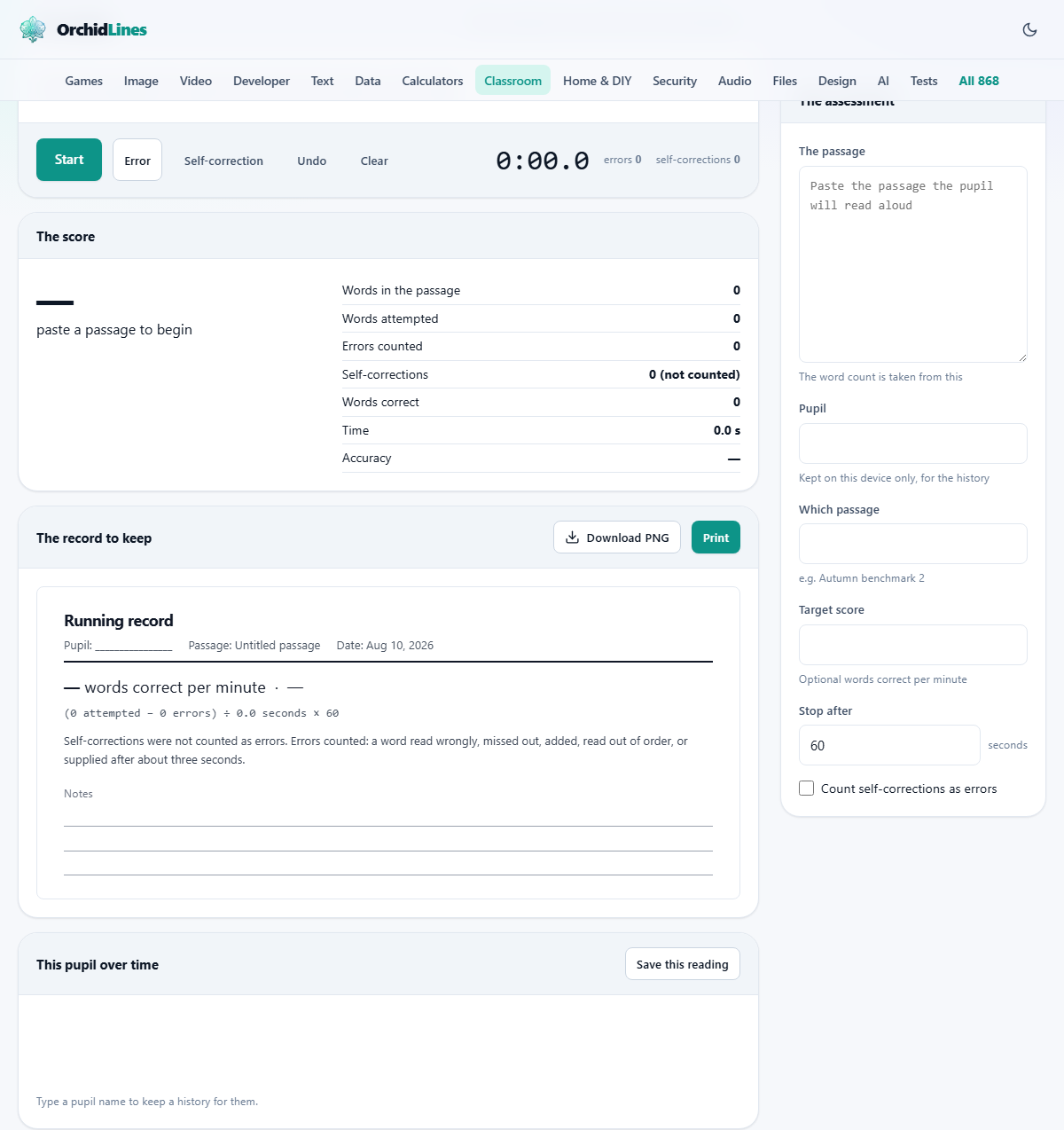This screenshot has width=1064, height=1130.
Task: Click the download icon beside Download PNG
Action: [573, 538]
